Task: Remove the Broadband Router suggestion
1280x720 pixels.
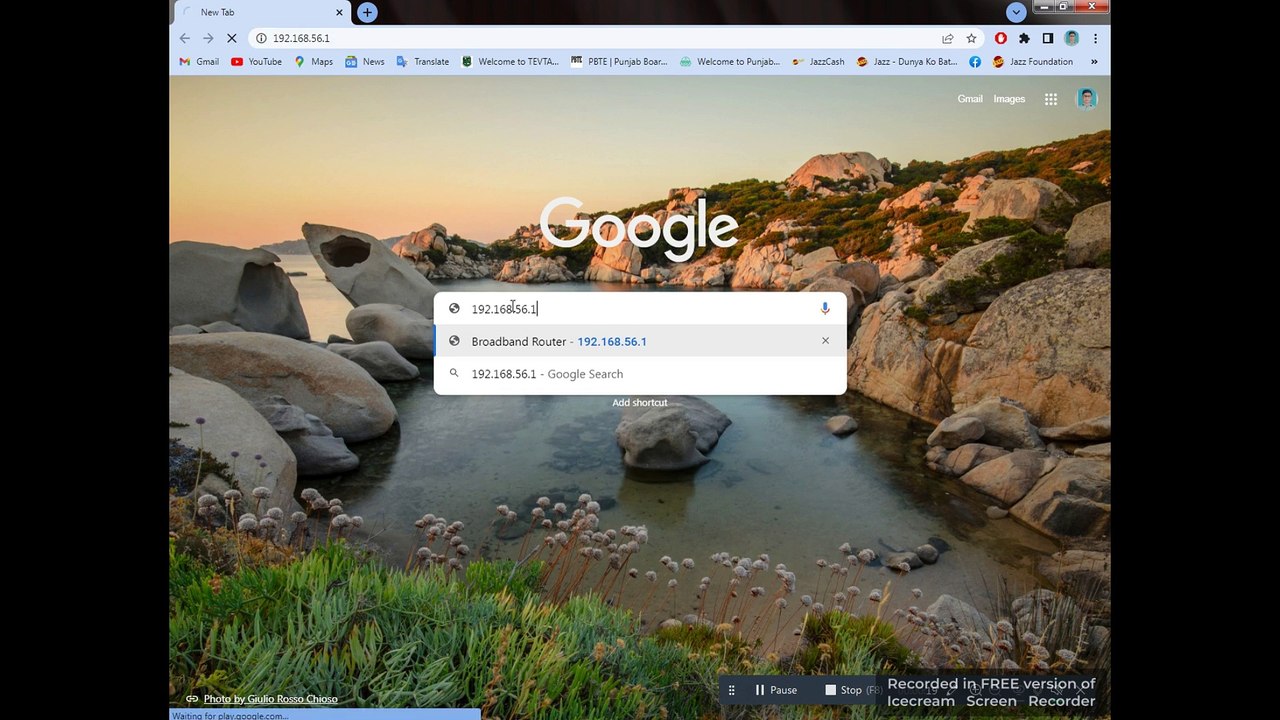Action: pyautogui.click(x=825, y=341)
